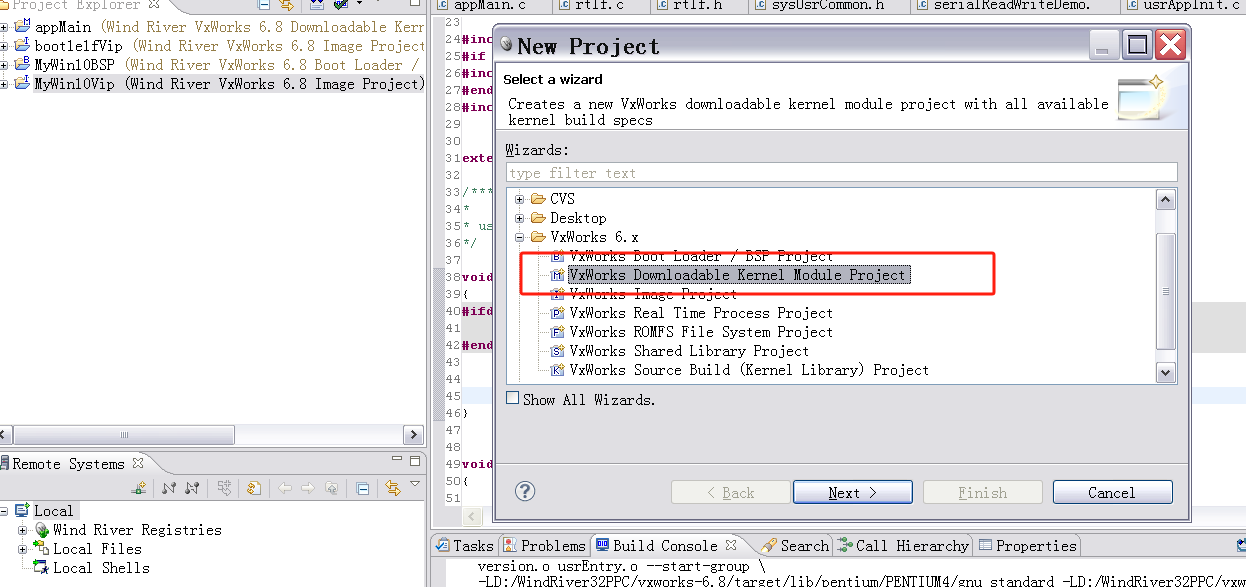Click the Remote Systems forward arrow icon

(308, 488)
